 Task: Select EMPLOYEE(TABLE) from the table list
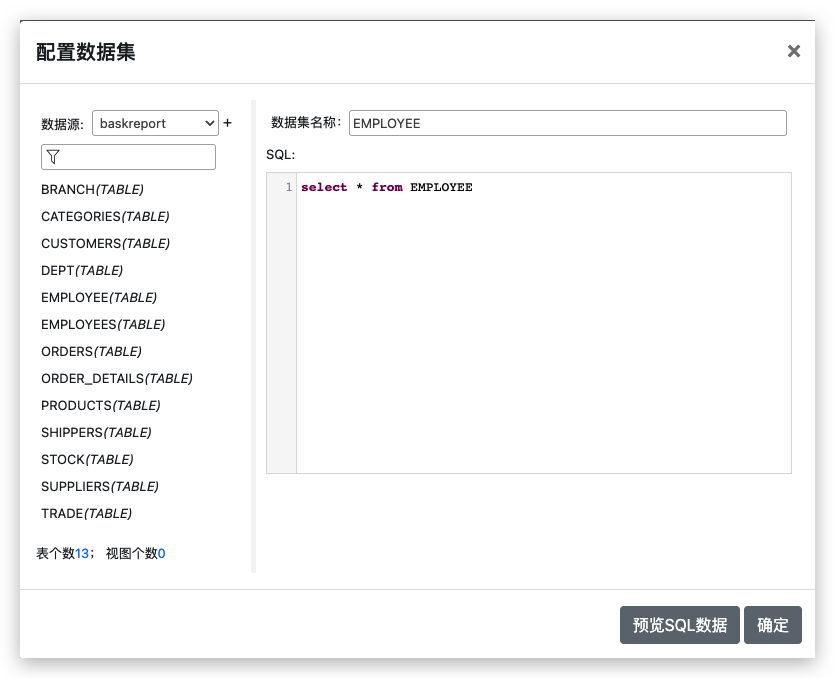pos(99,297)
